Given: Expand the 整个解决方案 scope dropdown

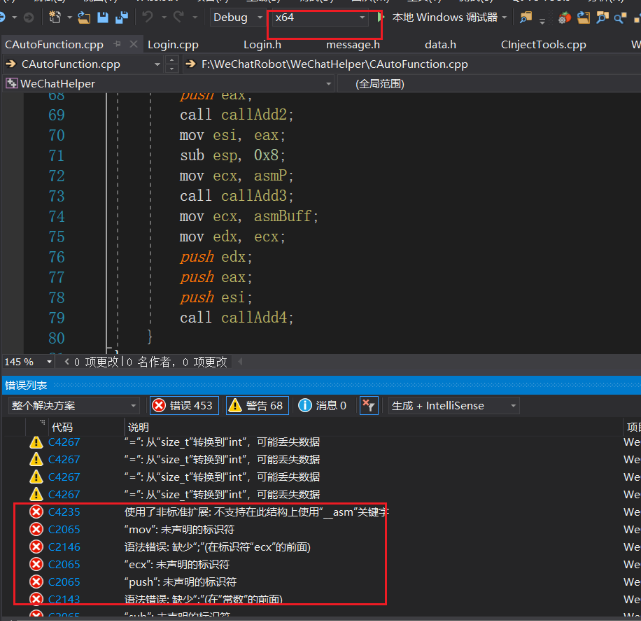Looking at the screenshot, I should [x=72, y=405].
